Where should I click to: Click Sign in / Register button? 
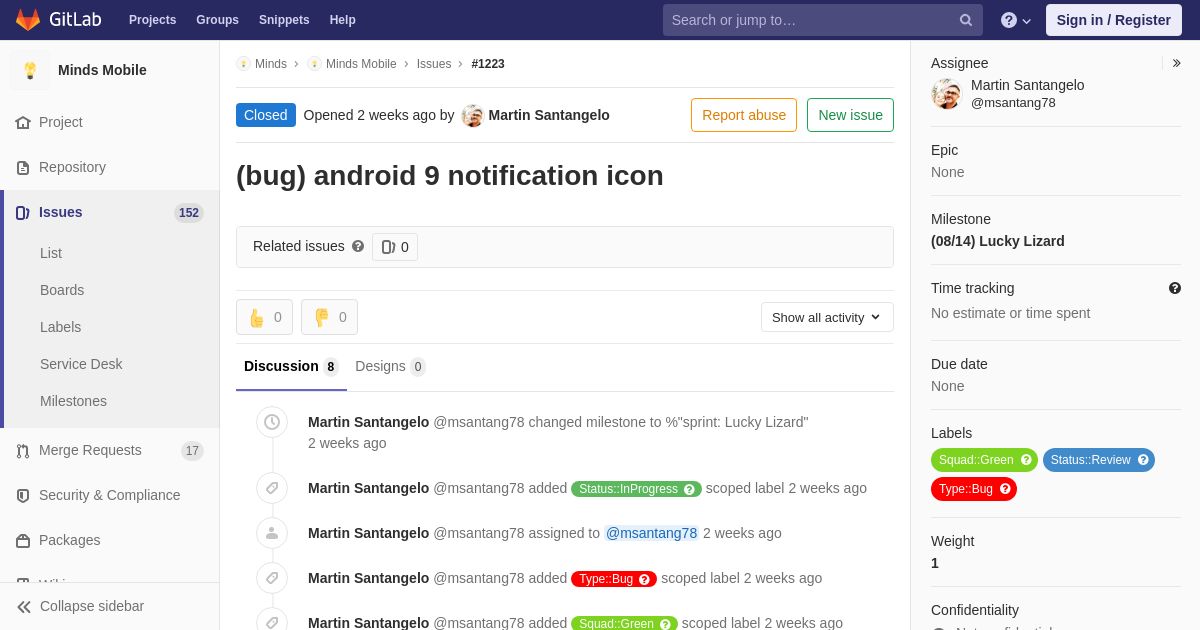pos(1114,20)
